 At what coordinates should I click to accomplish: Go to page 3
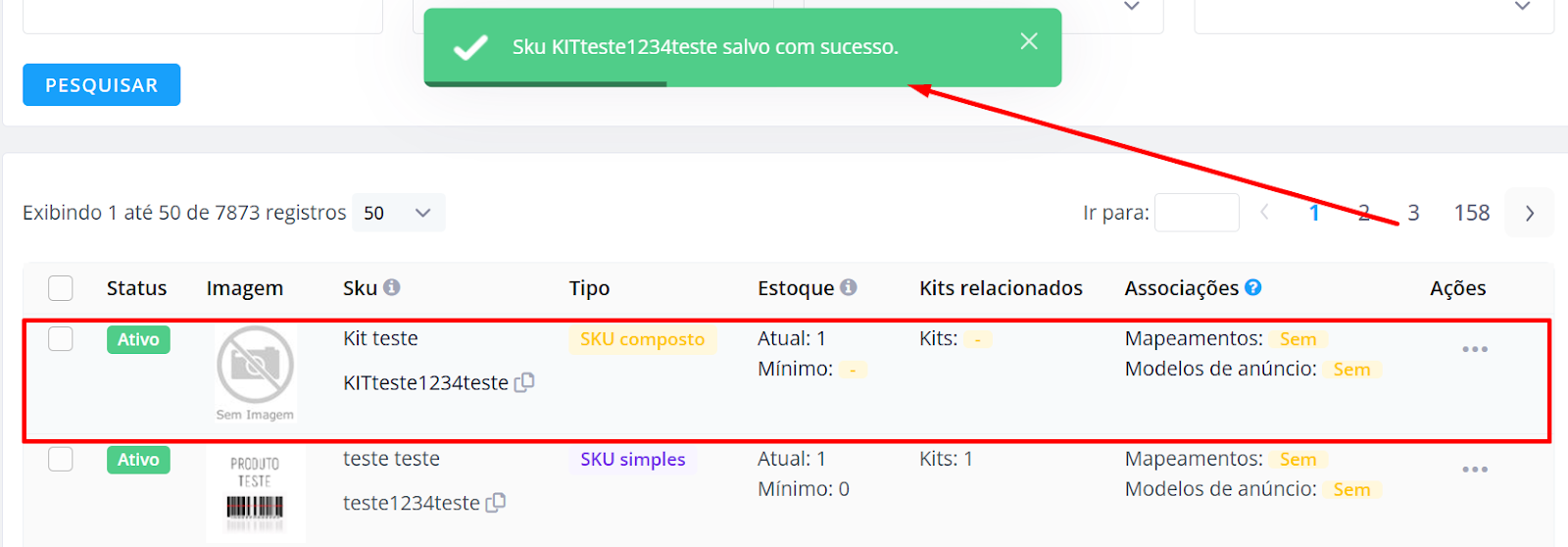point(1413,213)
